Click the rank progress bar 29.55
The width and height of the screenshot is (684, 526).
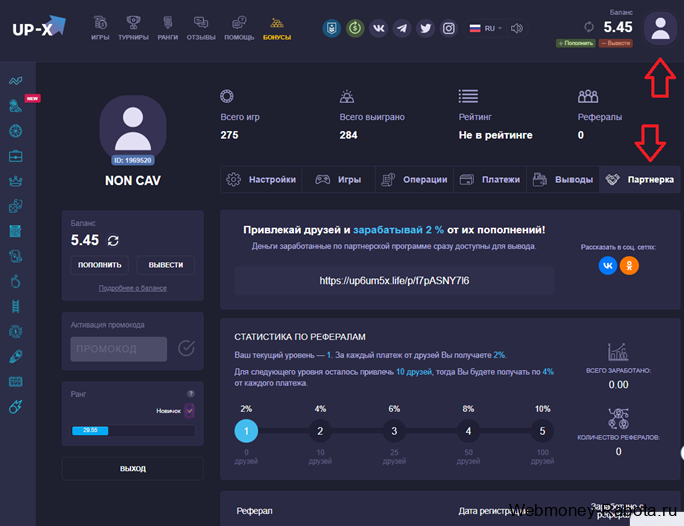click(133, 430)
